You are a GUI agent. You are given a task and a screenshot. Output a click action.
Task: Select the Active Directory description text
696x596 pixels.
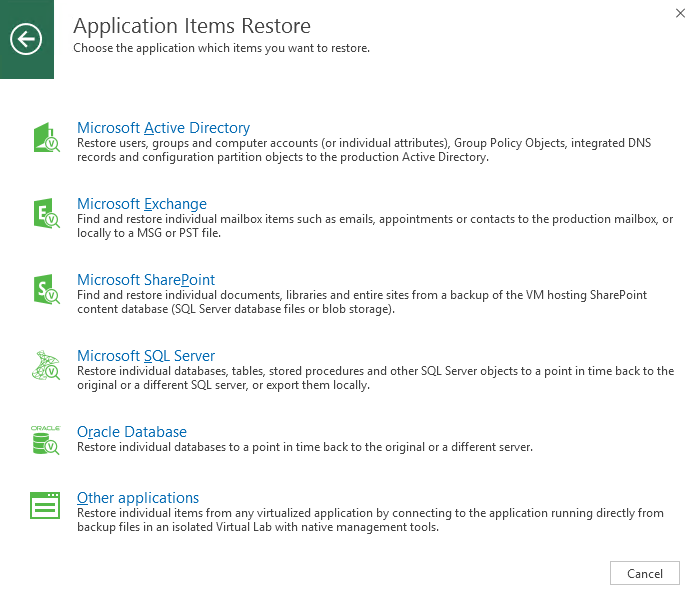[x=364, y=150]
